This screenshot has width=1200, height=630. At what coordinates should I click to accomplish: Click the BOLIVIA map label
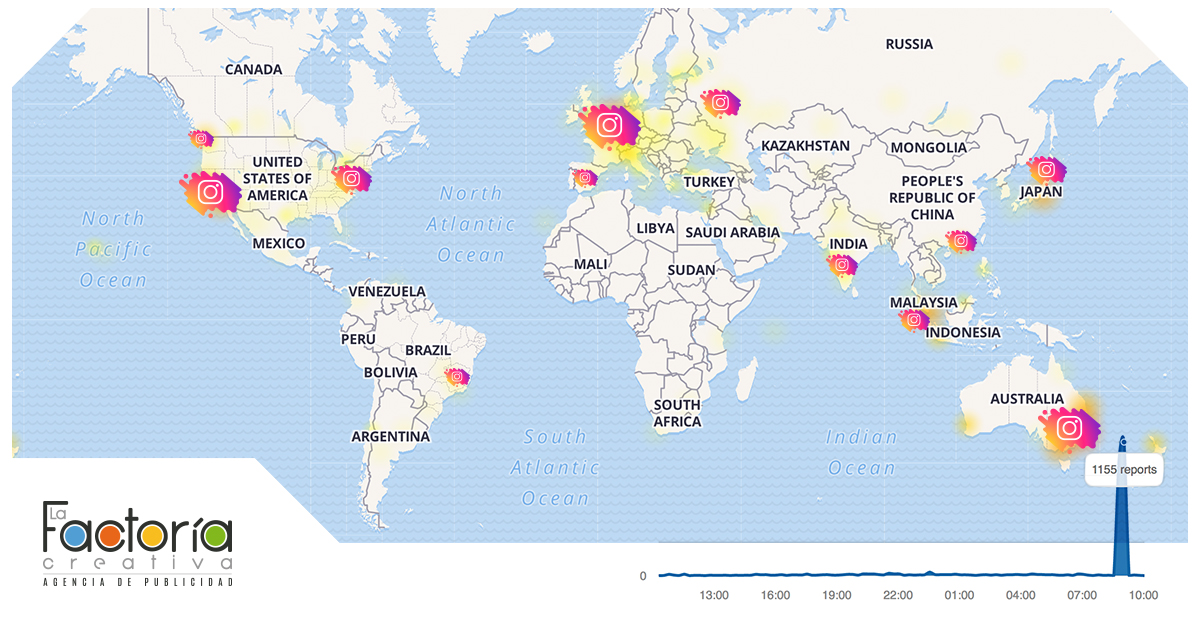pos(390,372)
